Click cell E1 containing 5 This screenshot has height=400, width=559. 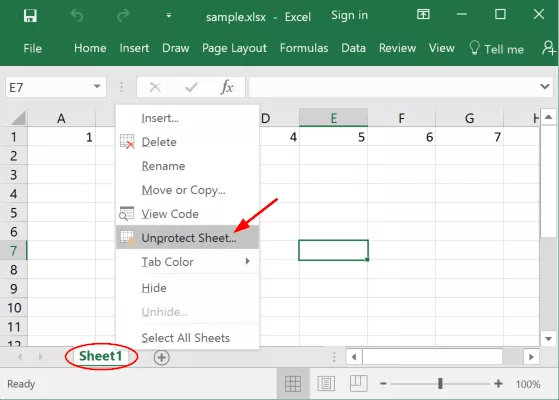[x=333, y=137]
